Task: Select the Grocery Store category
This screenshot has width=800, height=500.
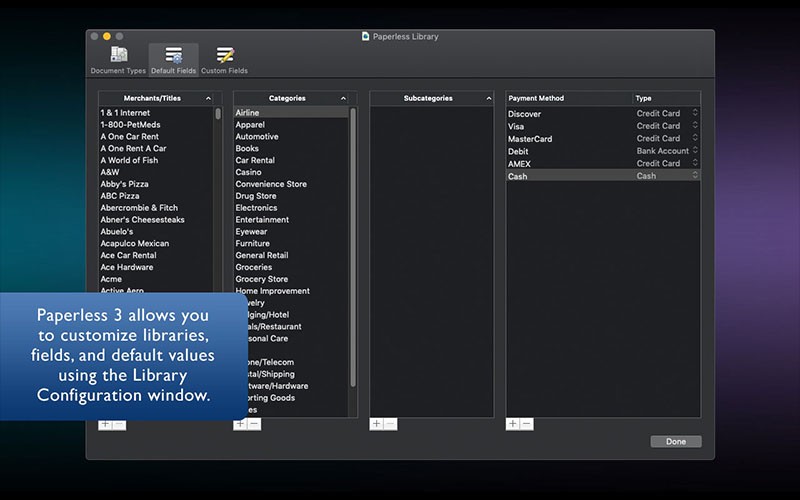Action: point(291,279)
